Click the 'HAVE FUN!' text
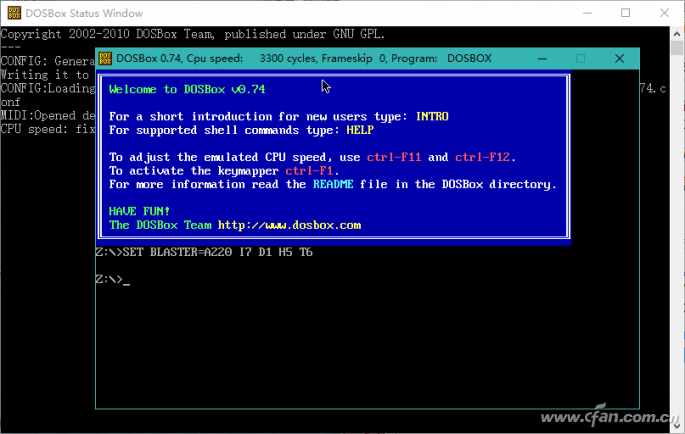Image resolution: width=685 pixels, height=434 pixels. (139, 211)
